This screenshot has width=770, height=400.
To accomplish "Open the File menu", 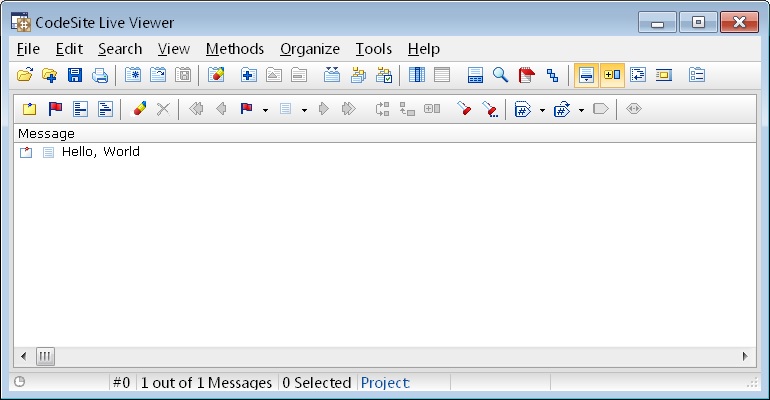I will click(28, 49).
